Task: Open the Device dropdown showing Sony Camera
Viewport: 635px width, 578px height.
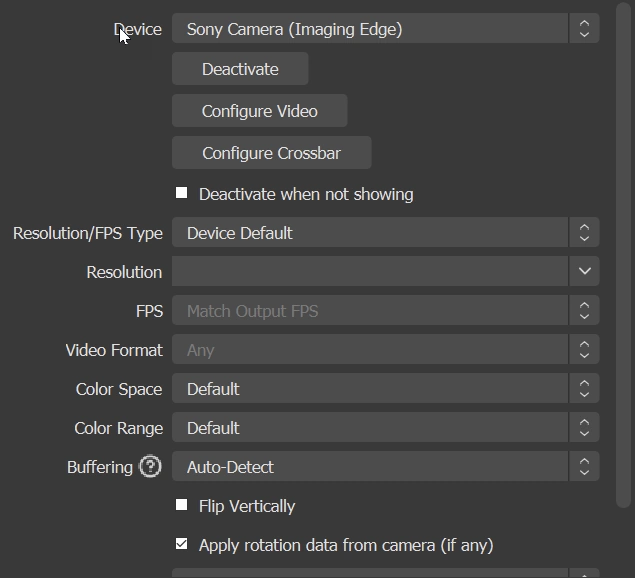Action: tap(370, 29)
